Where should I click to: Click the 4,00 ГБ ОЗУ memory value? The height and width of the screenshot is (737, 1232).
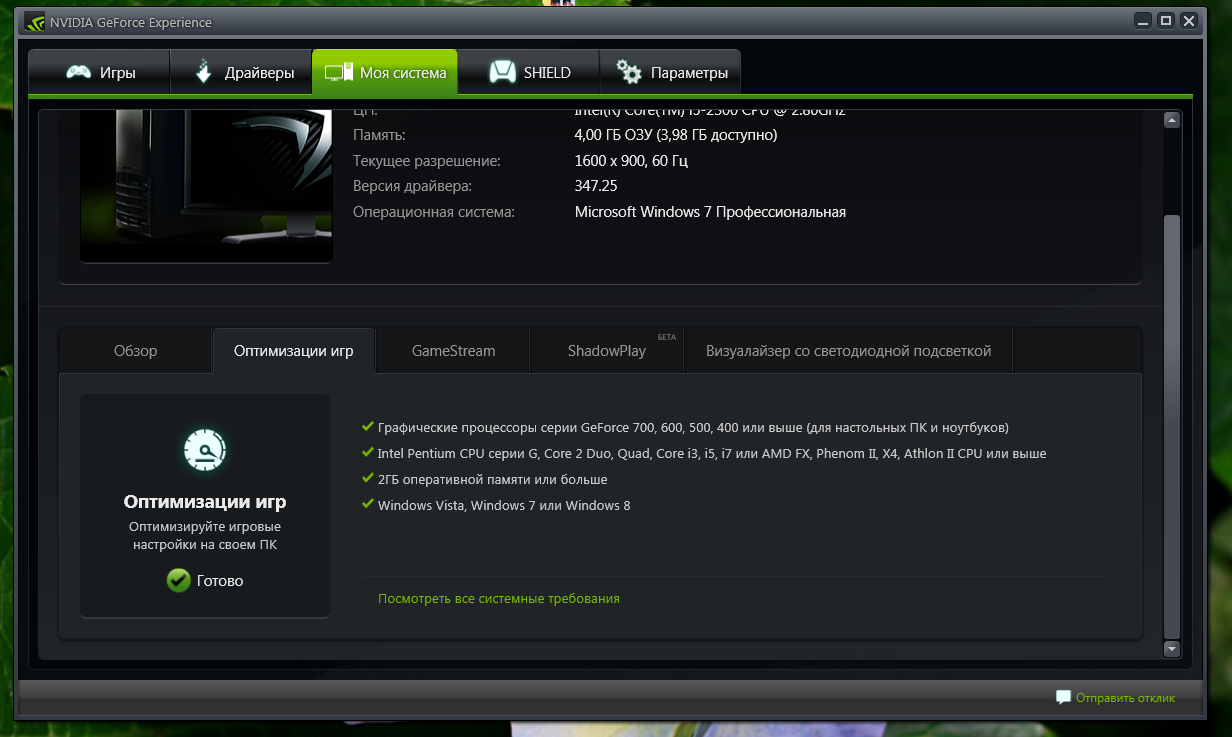pyautogui.click(x=676, y=134)
